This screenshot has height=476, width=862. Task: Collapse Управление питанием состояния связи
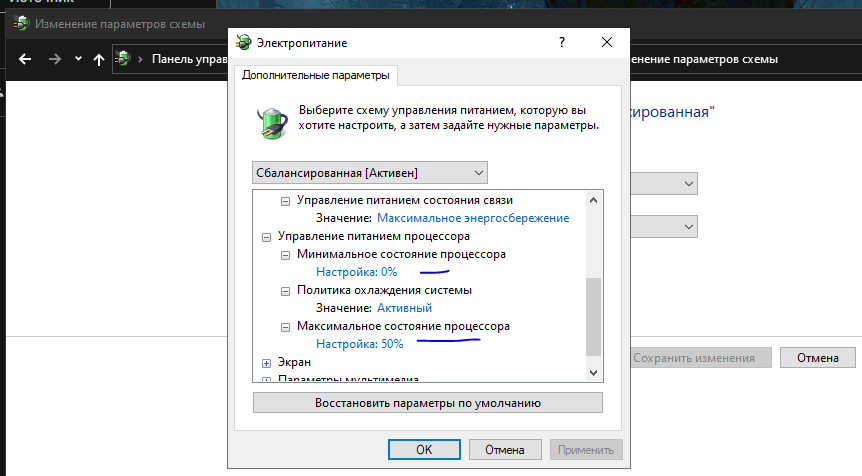tap(285, 201)
